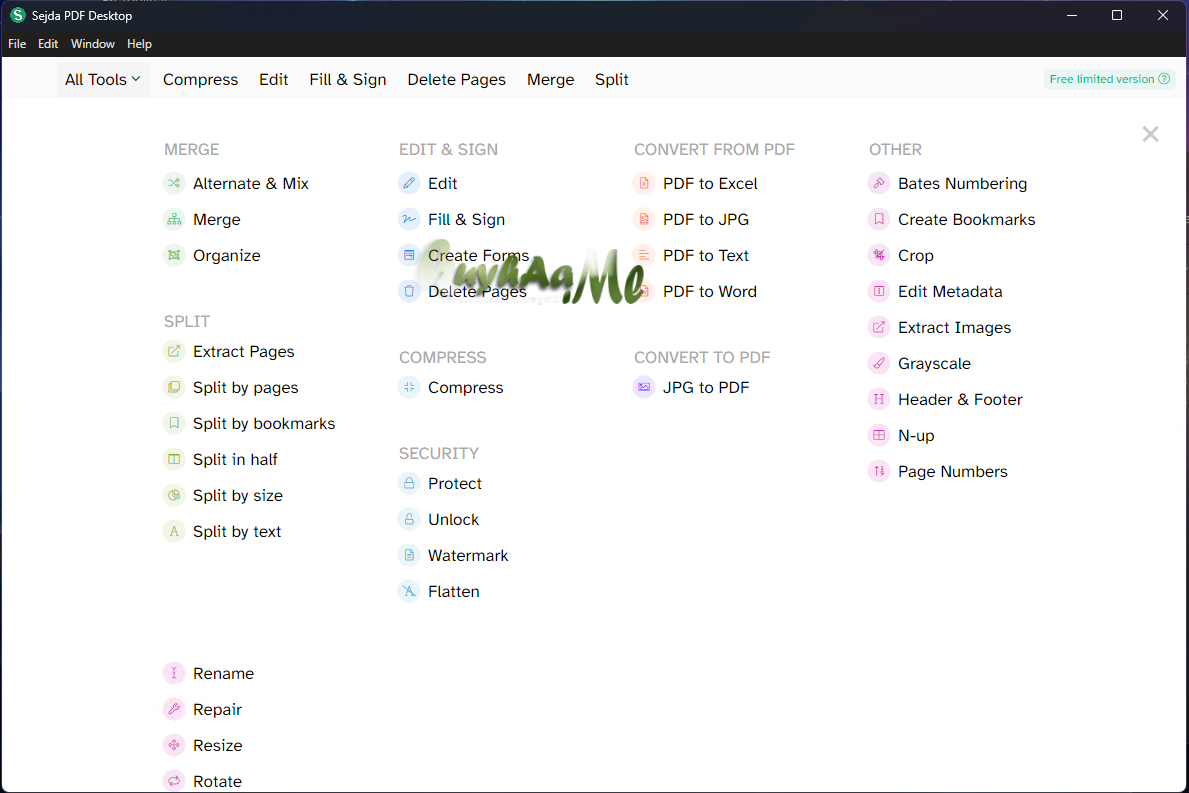Click the Rotate tool icon

(174, 781)
